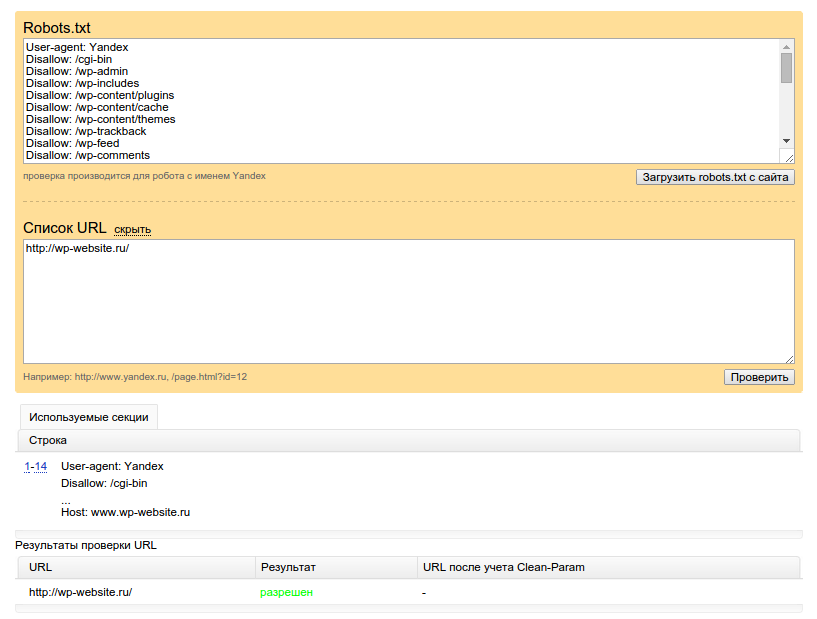
Task: Expand lines 1-14 of the used section
Action: [x=35, y=466]
